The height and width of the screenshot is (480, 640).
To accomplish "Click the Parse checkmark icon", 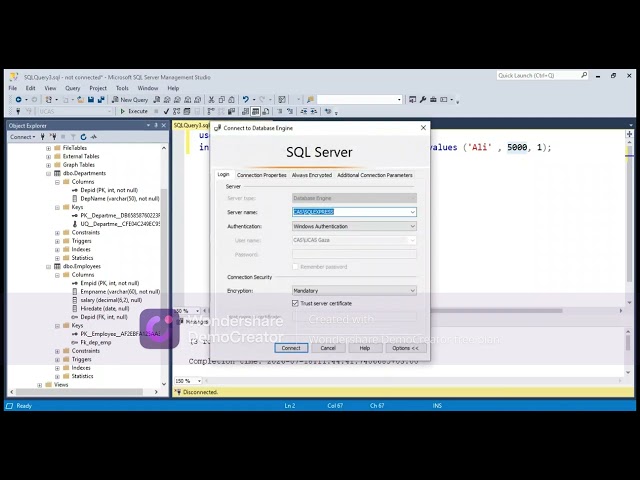I will tap(166, 111).
